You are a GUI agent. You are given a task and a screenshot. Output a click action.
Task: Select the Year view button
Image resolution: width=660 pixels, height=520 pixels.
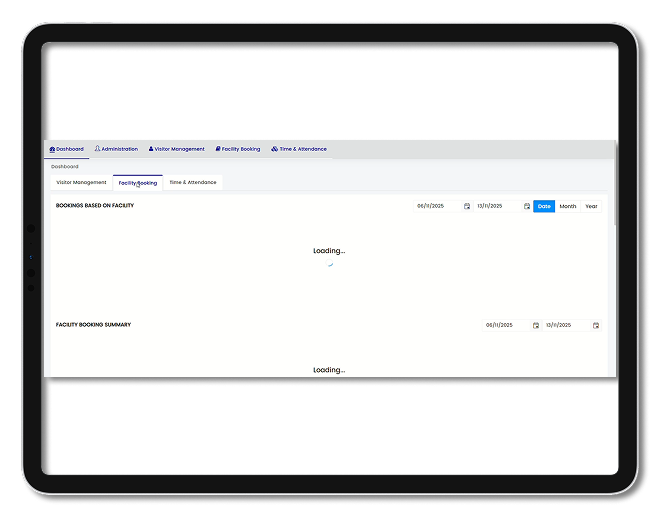pos(591,206)
